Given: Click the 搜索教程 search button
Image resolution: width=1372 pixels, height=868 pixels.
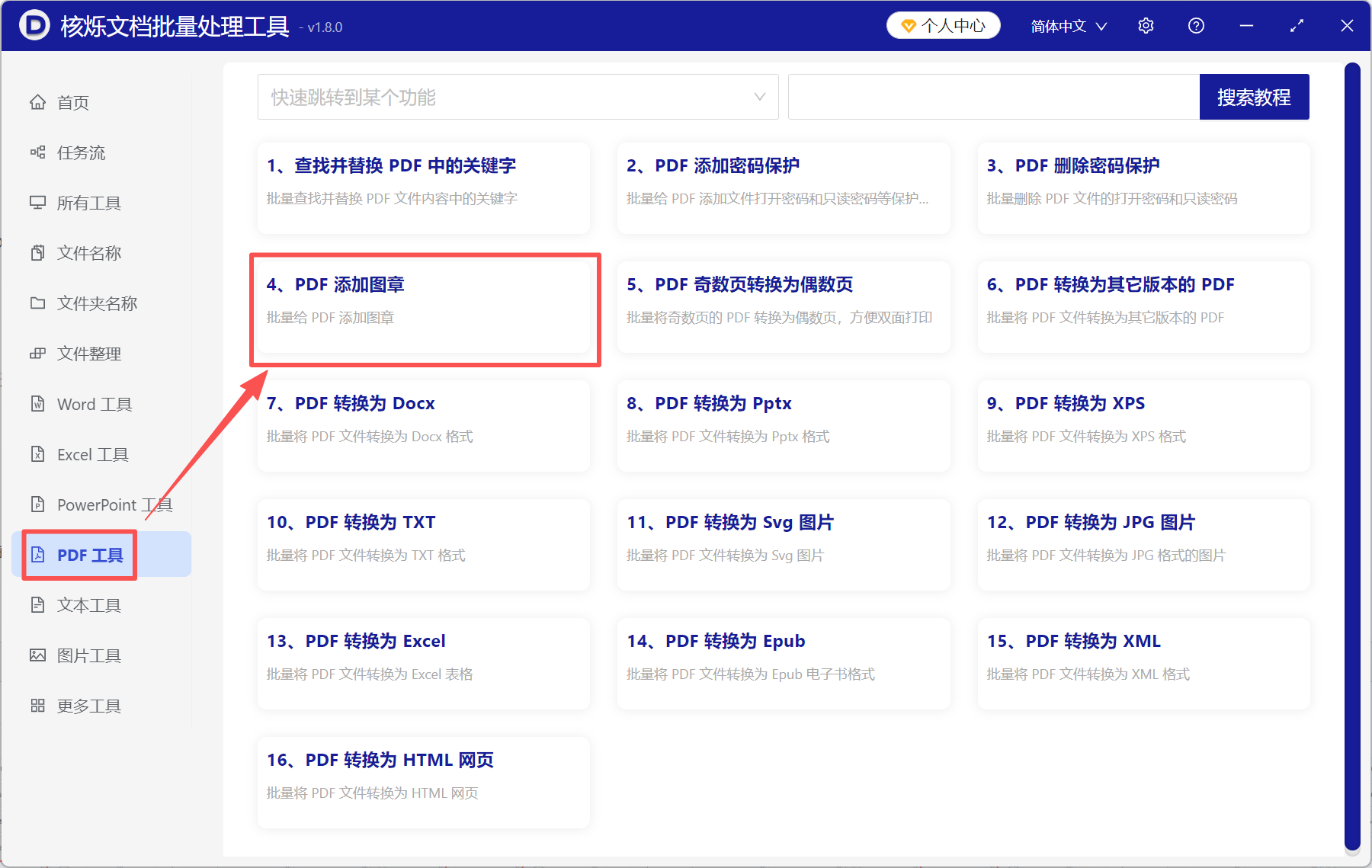Looking at the screenshot, I should pos(1254,97).
